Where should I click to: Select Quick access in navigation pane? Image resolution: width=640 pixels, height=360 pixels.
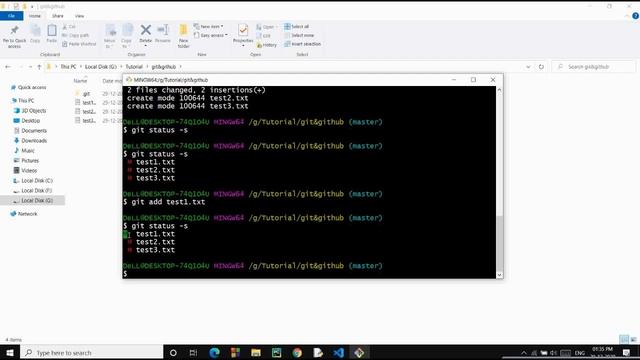(x=29, y=87)
